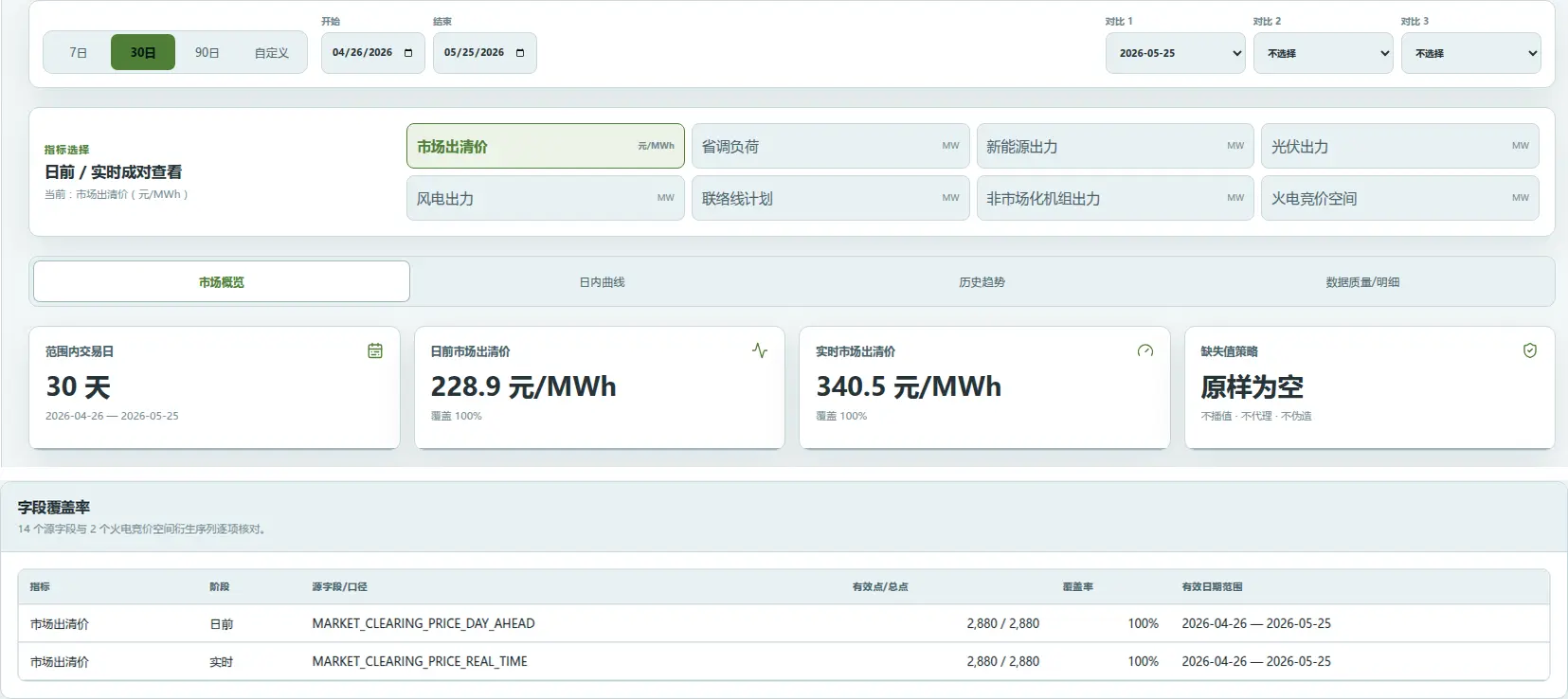
Task: Click the start date field 04/26/2026
Action: tap(373, 53)
